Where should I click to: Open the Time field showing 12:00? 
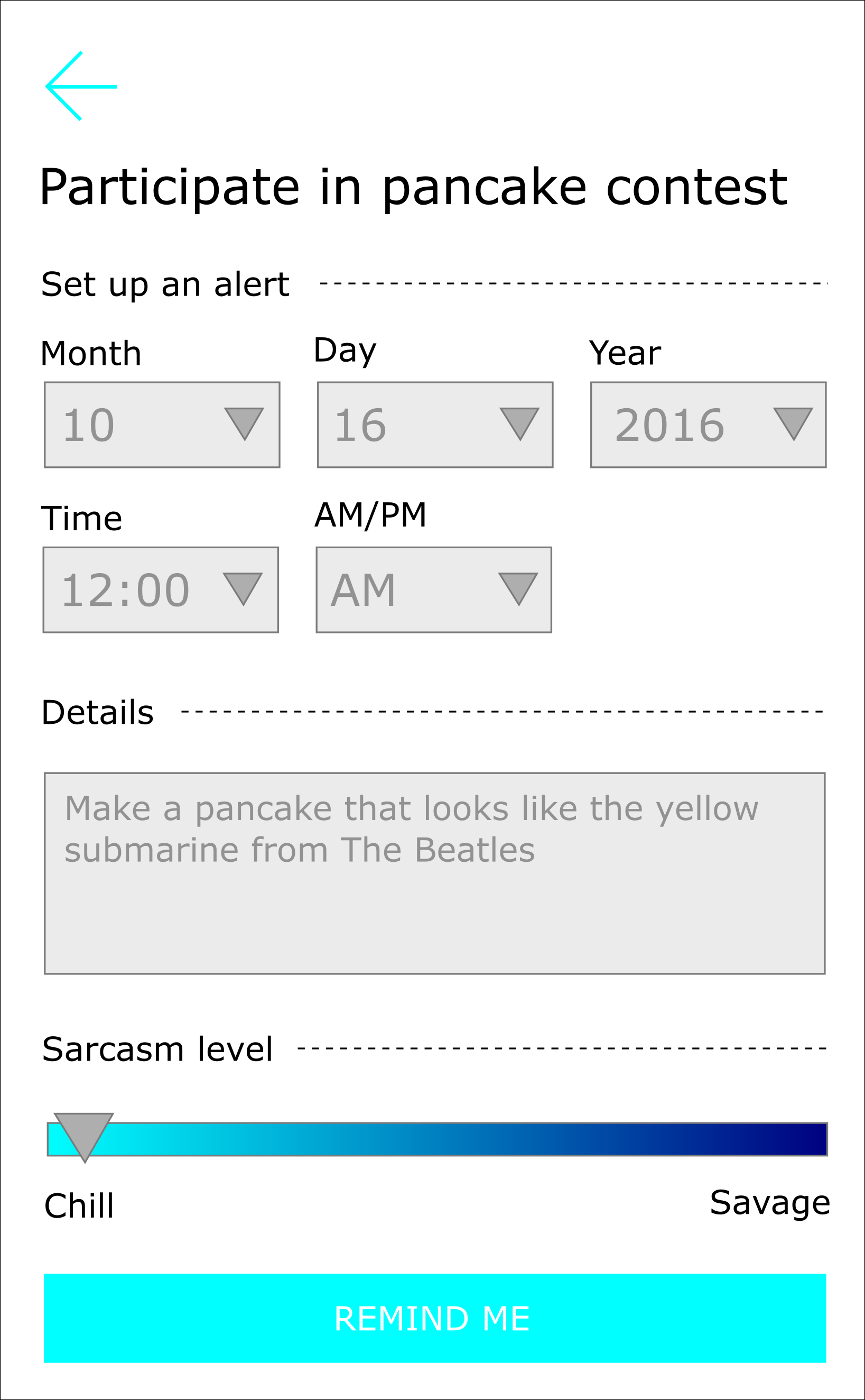tap(132, 590)
